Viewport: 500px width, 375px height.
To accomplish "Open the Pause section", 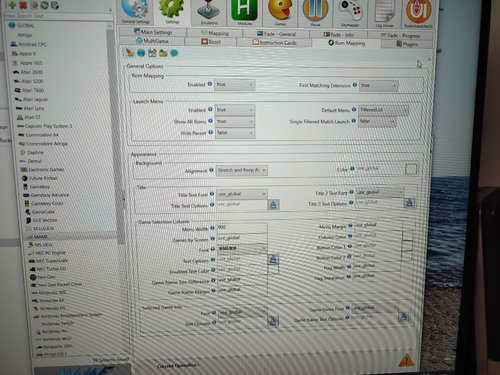I will (315, 13).
